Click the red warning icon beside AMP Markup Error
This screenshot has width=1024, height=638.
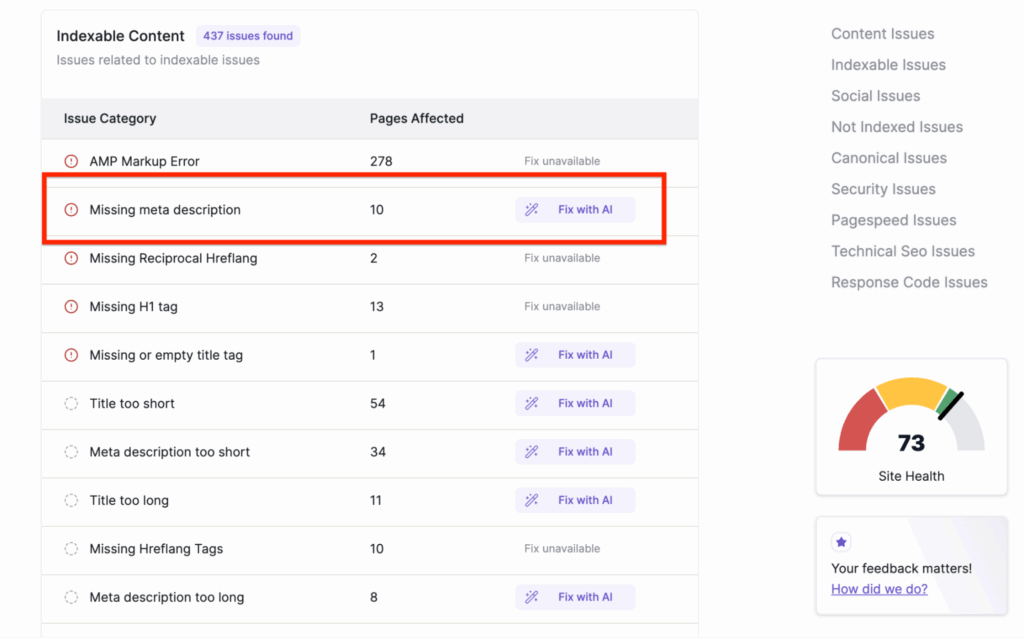[x=71, y=161]
